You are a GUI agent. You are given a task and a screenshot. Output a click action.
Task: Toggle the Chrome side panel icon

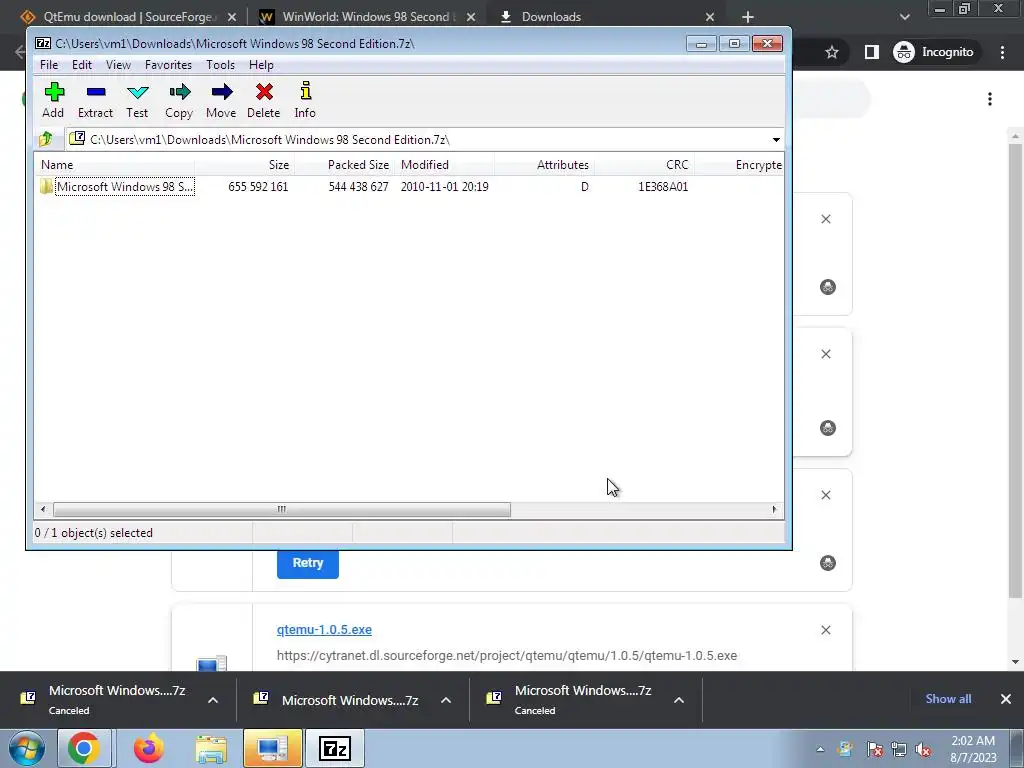pyautogui.click(x=872, y=52)
